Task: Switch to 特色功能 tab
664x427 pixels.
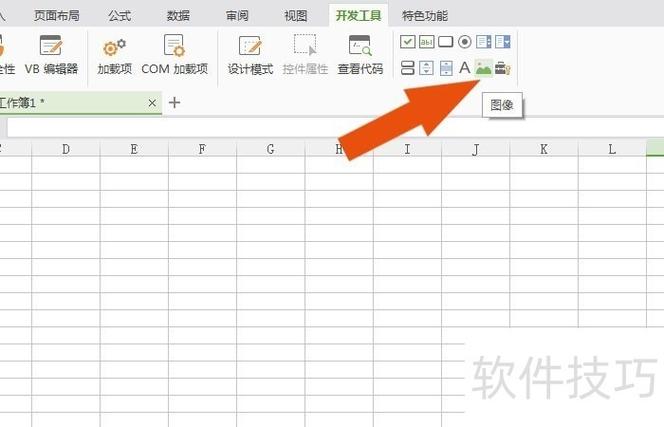Action: click(425, 16)
